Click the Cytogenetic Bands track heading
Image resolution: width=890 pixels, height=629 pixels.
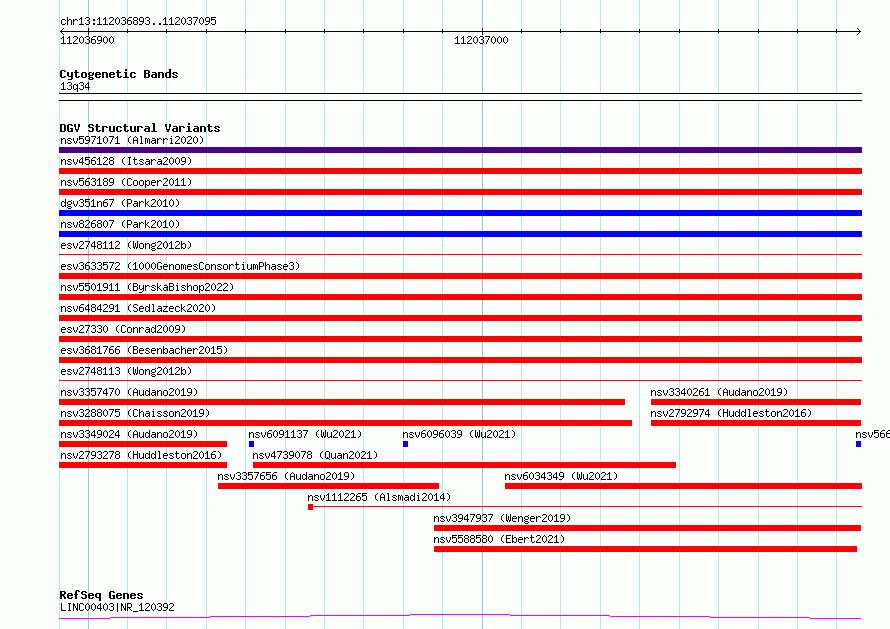coord(119,74)
